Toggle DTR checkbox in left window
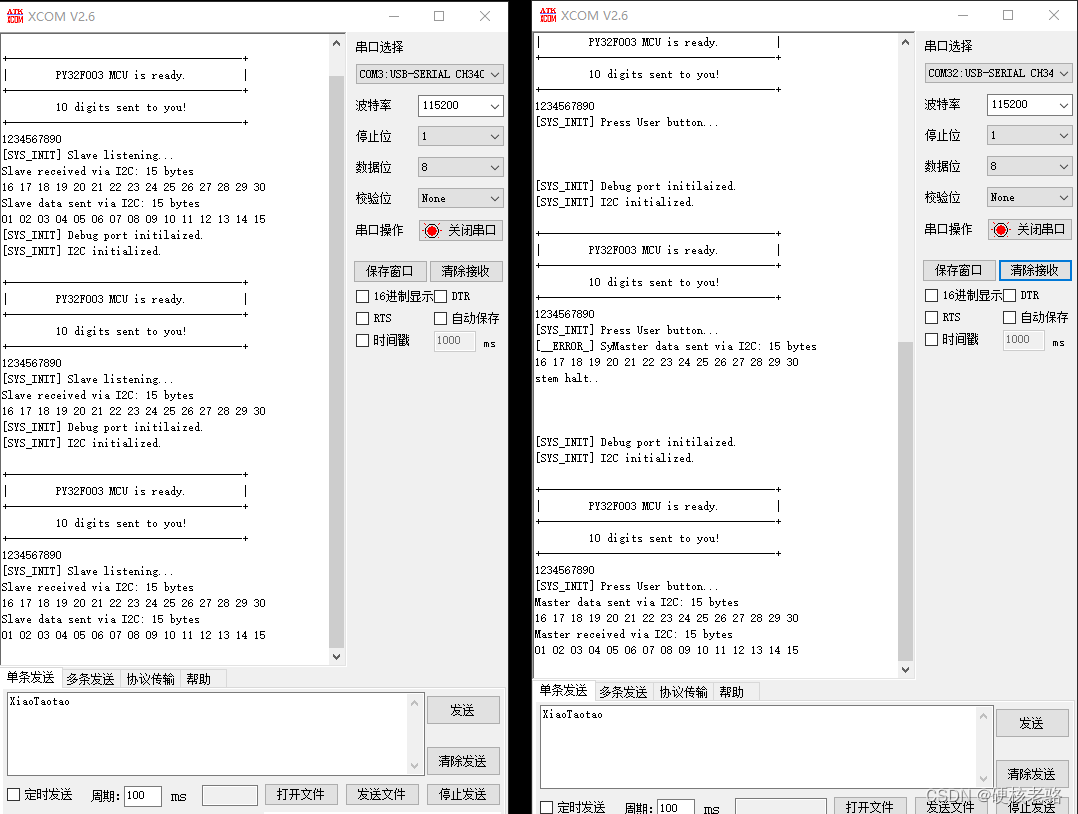The width and height of the screenshot is (1078, 814). point(441,296)
